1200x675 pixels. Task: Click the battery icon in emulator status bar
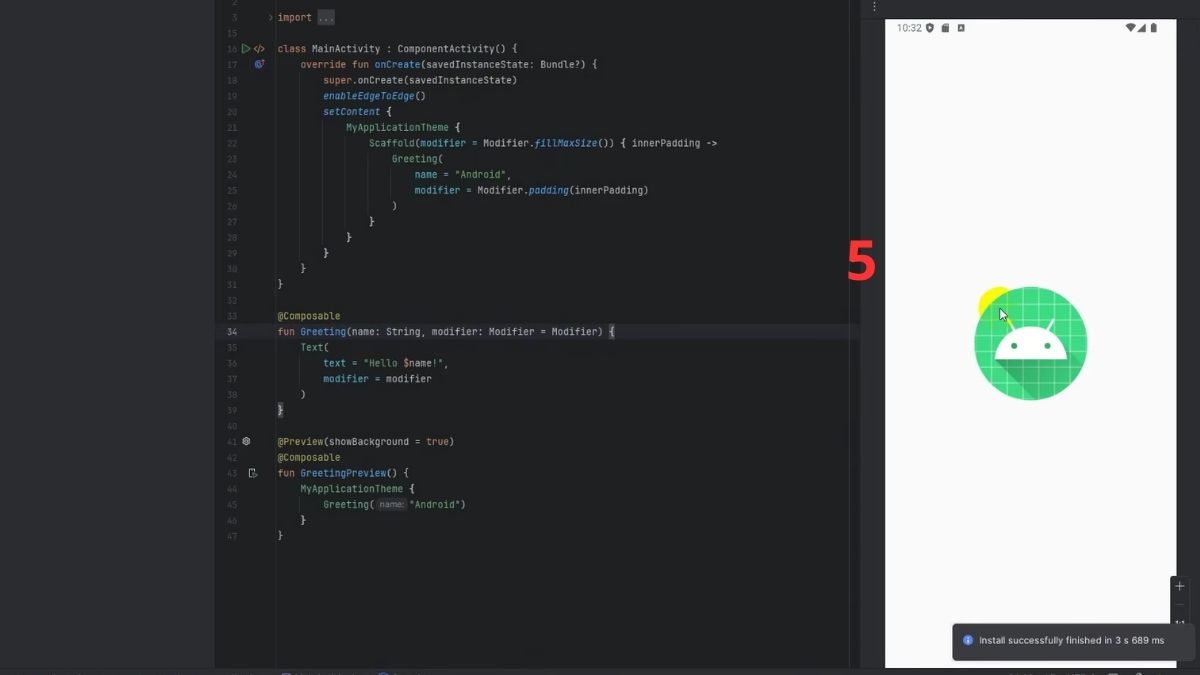coord(1154,28)
